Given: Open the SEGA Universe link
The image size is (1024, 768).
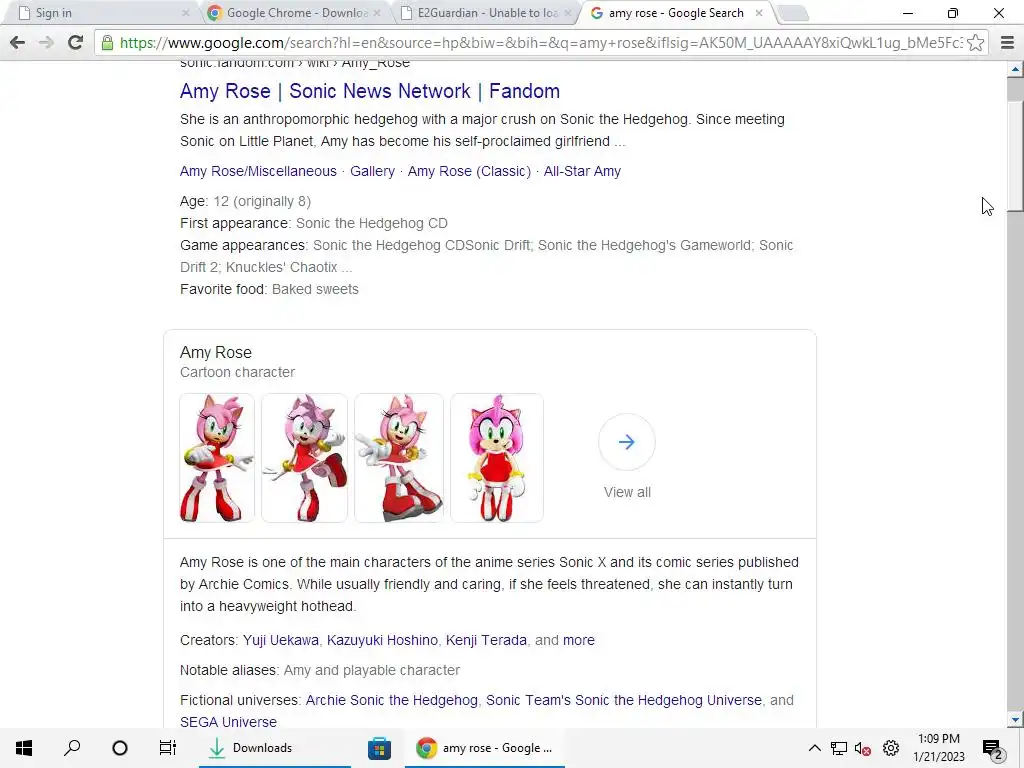Looking at the screenshot, I should pyautogui.click(x=229, y=722).
